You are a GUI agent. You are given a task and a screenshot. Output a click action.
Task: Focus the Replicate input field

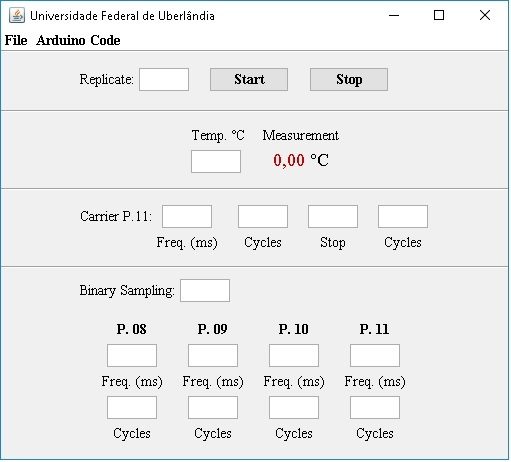164,79
